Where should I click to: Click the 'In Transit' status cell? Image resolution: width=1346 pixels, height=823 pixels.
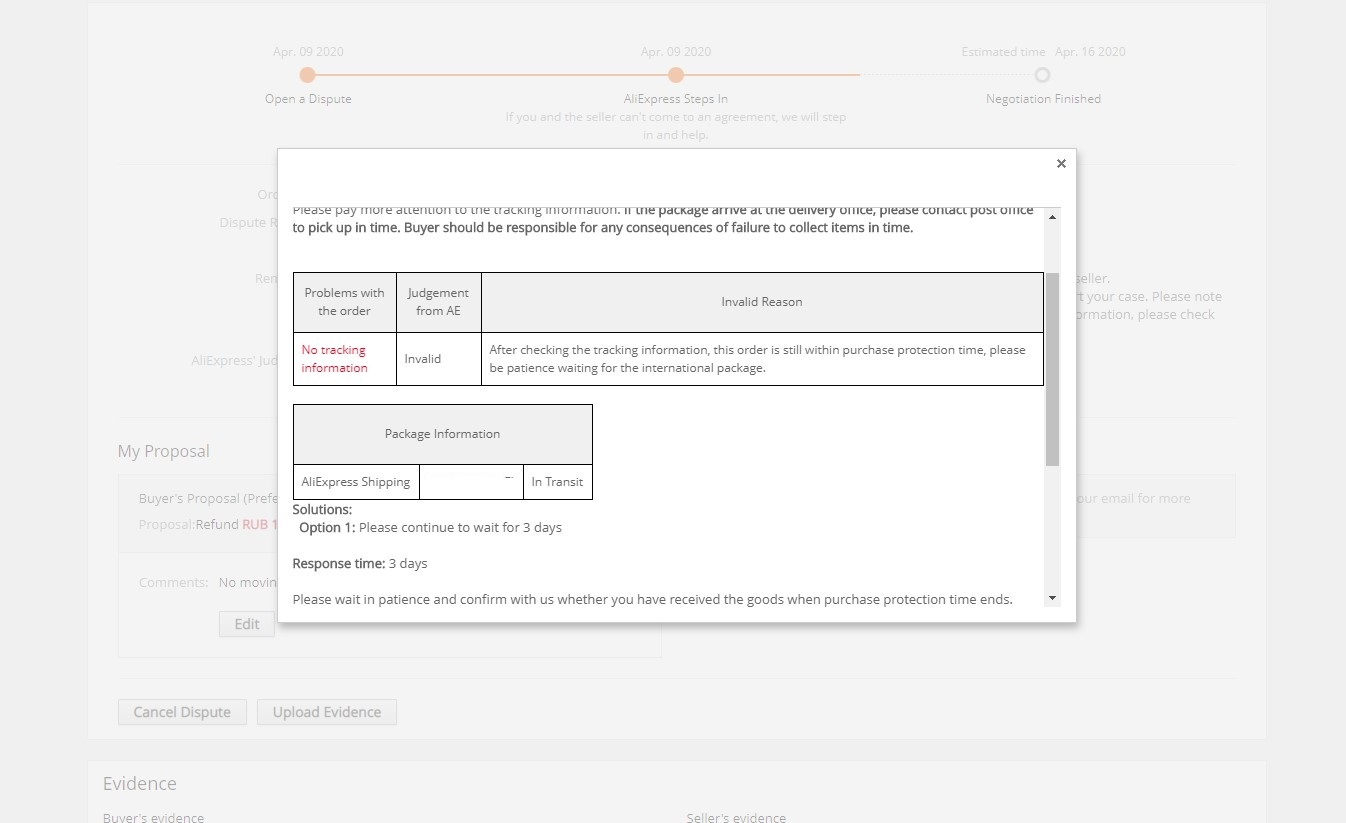tap(557, 482)
